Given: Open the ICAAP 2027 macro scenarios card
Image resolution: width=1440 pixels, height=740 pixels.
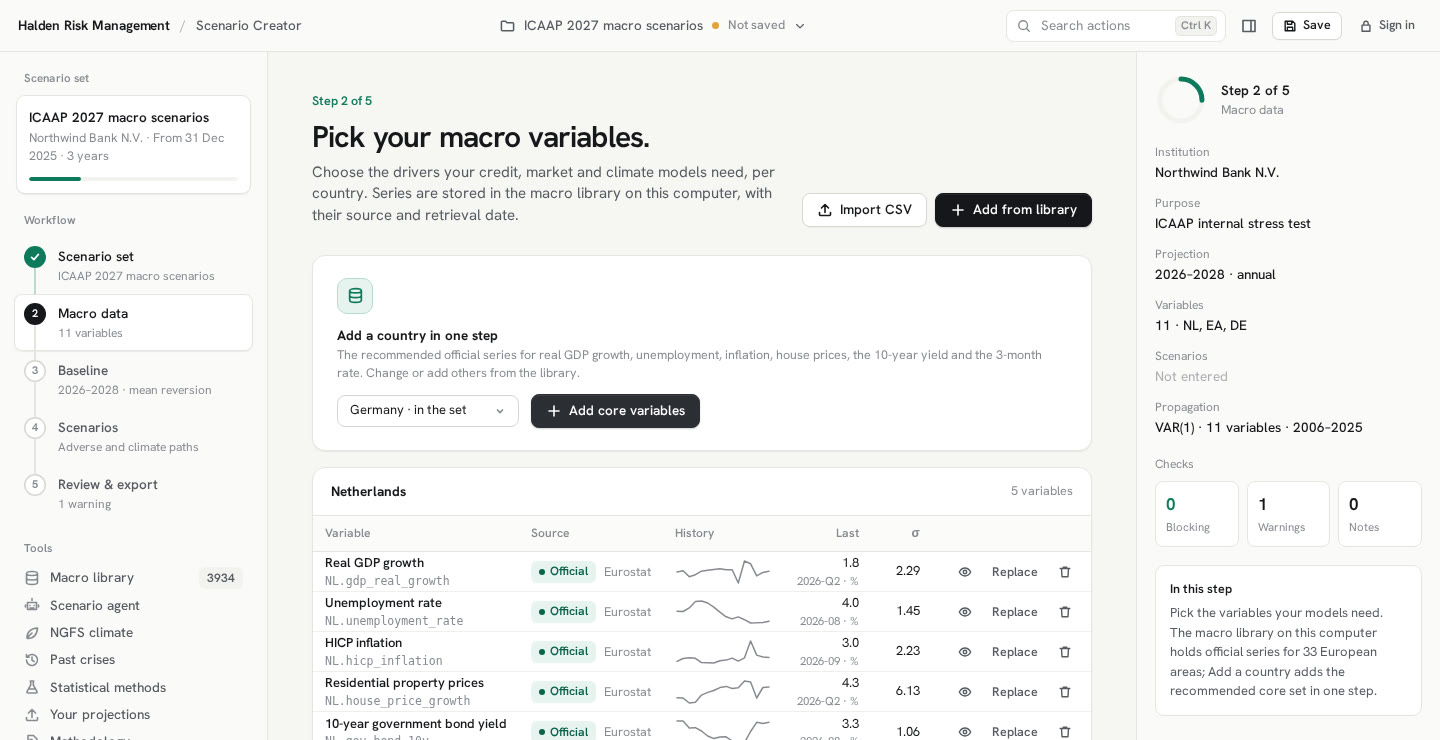Looking at the screenshot, I should (133, 144).
